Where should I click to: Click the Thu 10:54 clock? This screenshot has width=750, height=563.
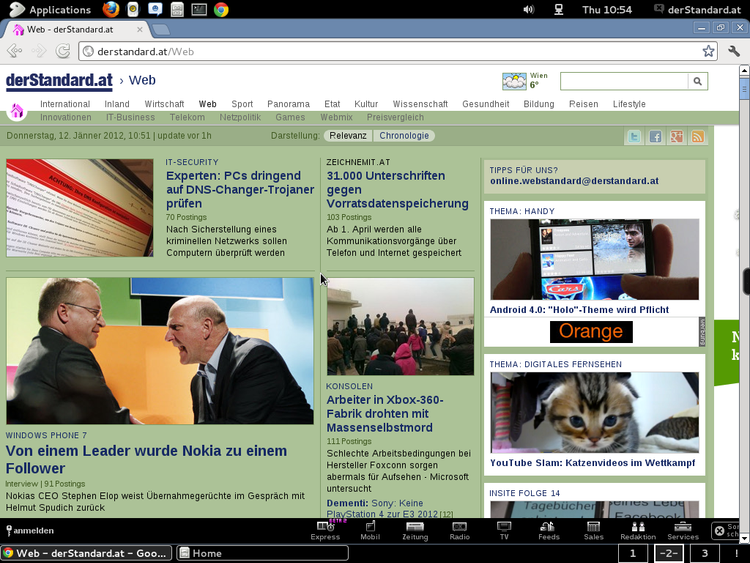tap(606, 9)
